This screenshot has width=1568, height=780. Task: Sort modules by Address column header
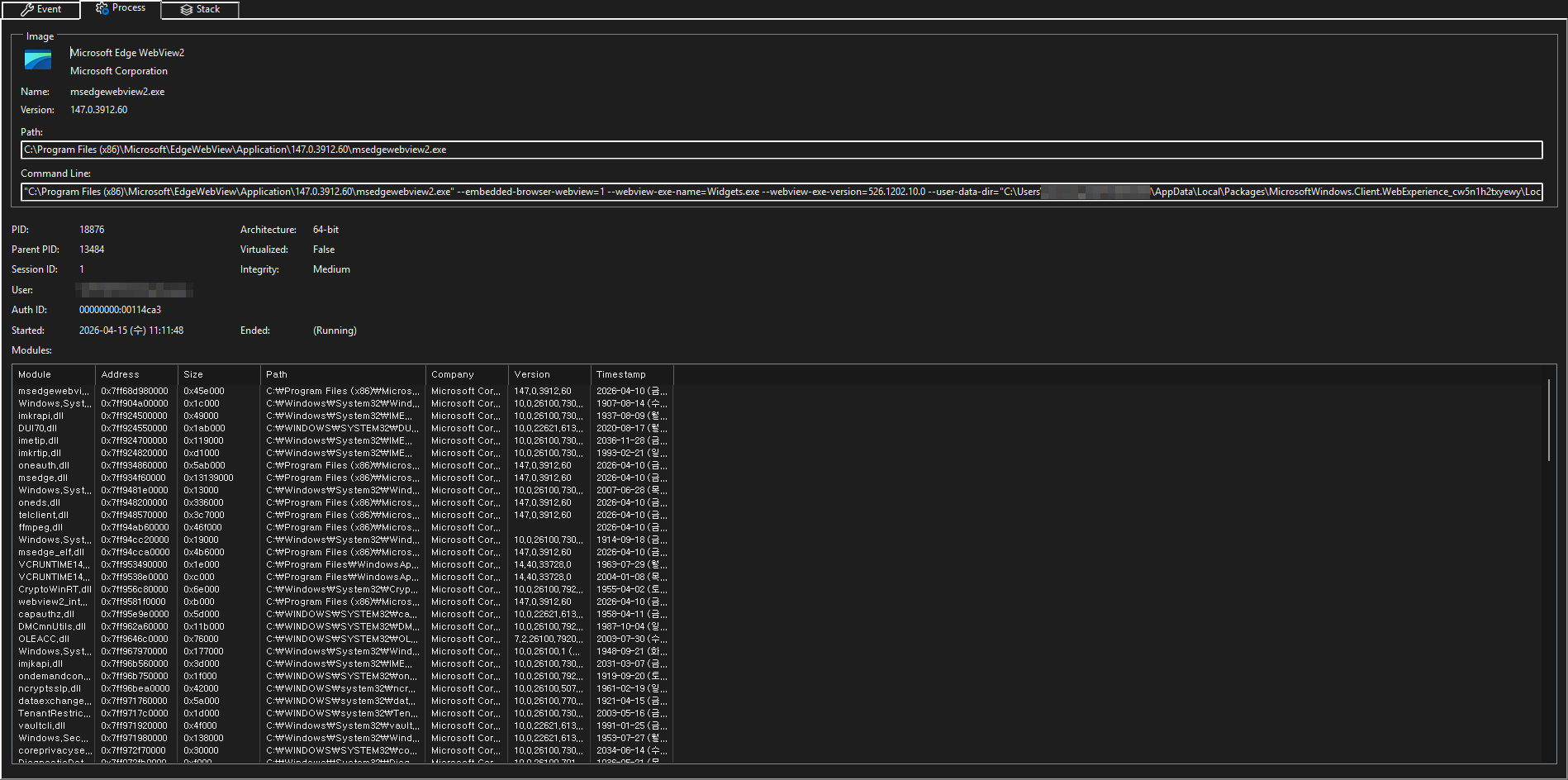coord(136,374)
